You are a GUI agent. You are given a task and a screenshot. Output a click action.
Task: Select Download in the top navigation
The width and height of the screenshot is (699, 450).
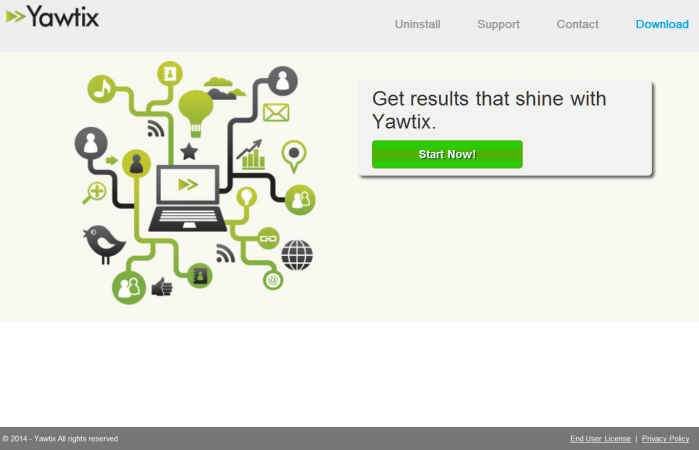[661, 24]
